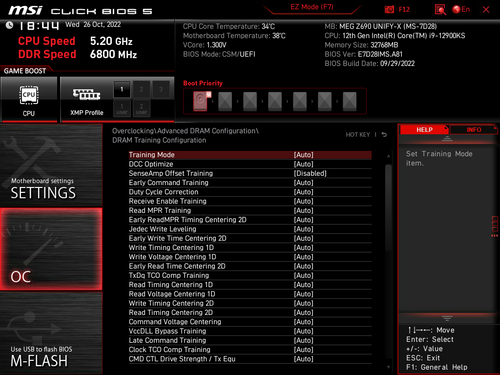The width and height of the screenshot is (500, 375).
Task: Select VccDLL Bypass Training row
Action: pos(250,331)
